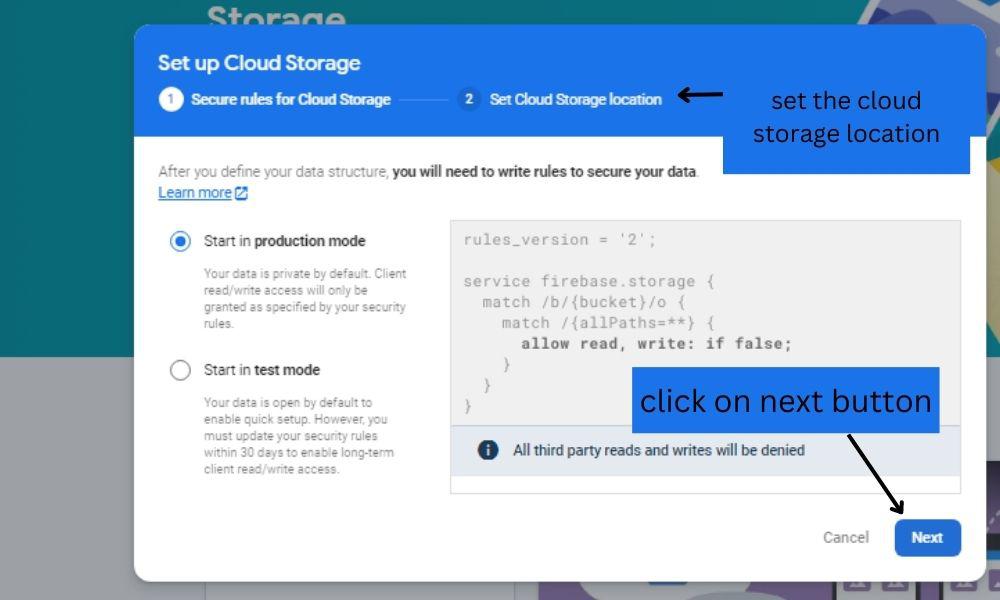Click the info icon beside third party notice
Viewport: 1000px width, 600px height.
click(x=488, y=450)
